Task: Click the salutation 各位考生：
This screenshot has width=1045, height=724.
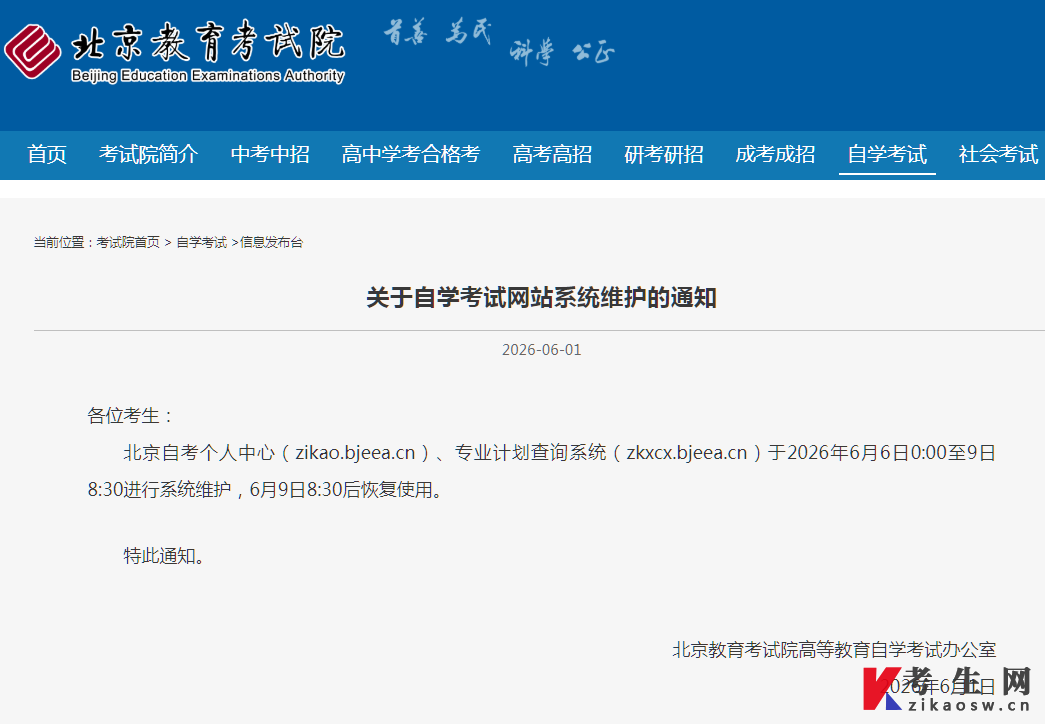Action: pos(131,416)
